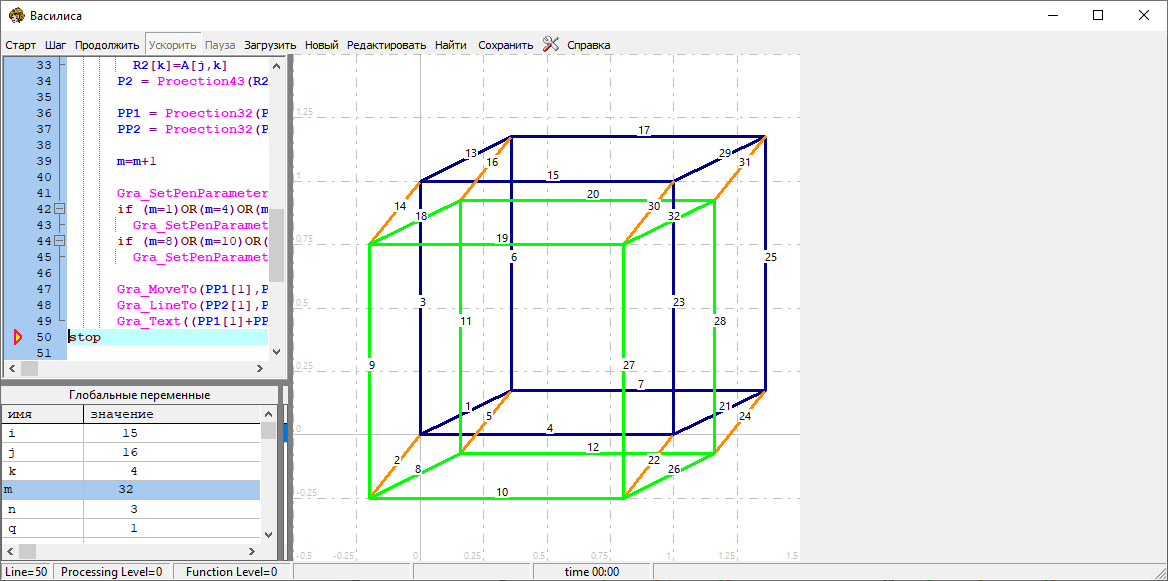Open the Справка menu
Screen dimensions: 1168x581
click(x=588, y=45)
